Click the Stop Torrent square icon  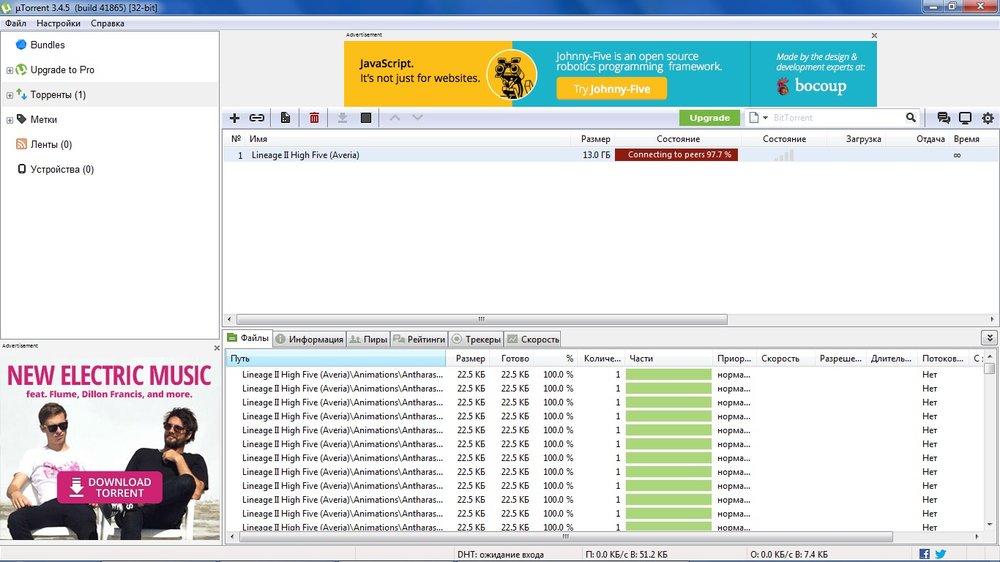[366, 118]
